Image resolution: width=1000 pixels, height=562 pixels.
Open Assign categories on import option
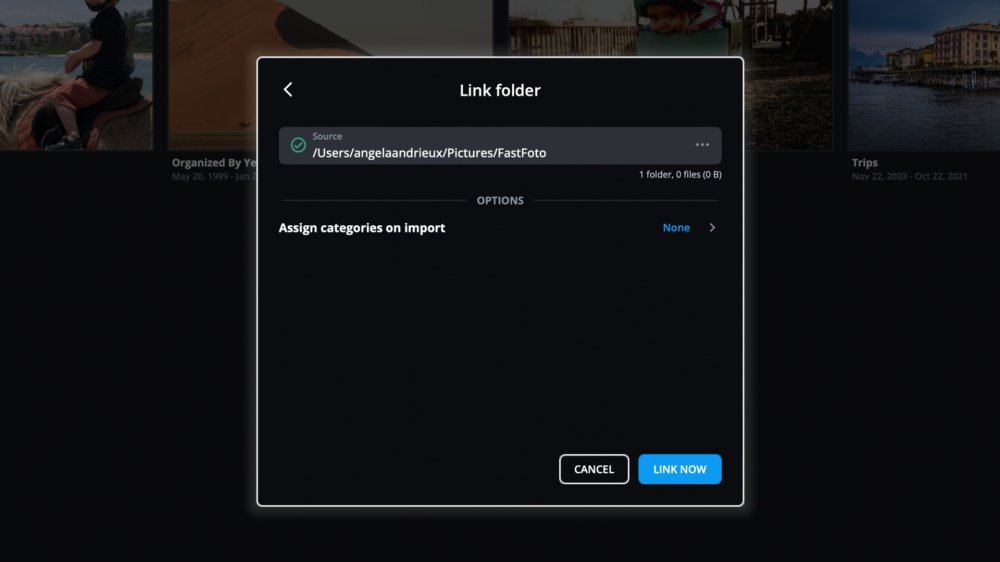click(x=500, y=228)
